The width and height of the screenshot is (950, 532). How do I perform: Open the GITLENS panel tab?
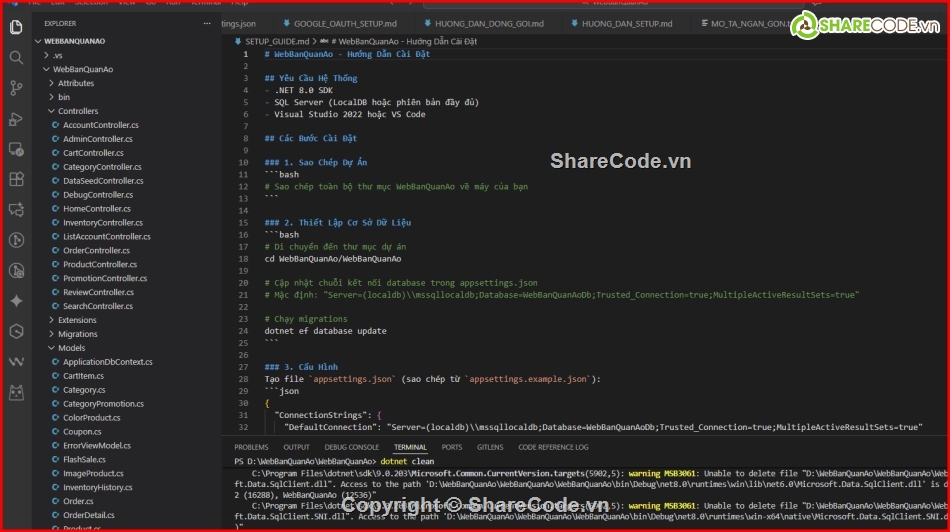coord(490,447)
